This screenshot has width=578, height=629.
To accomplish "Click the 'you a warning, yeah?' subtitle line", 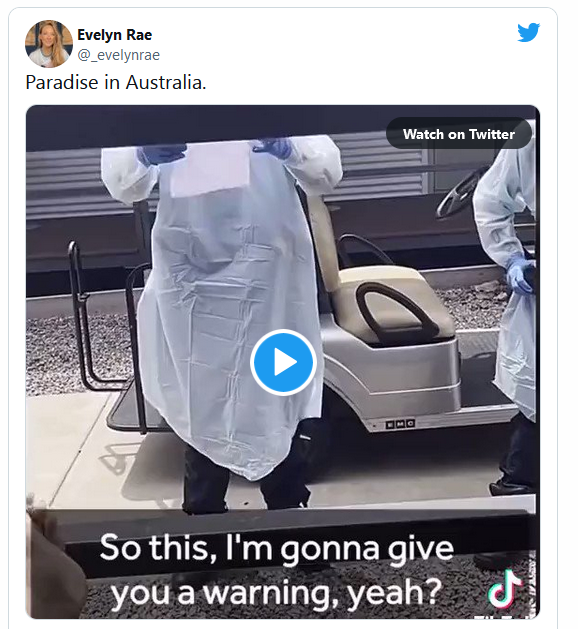I will [x=277, y=592].
